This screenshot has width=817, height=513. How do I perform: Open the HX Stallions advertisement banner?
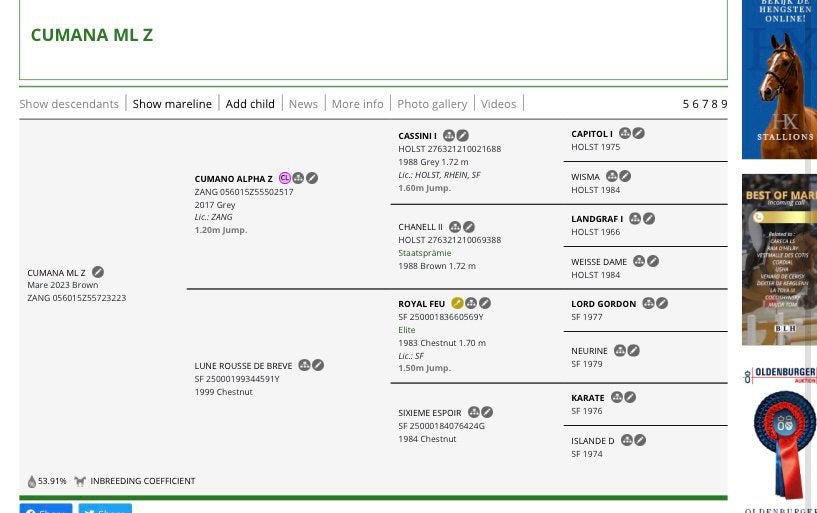tap(779, 79)
